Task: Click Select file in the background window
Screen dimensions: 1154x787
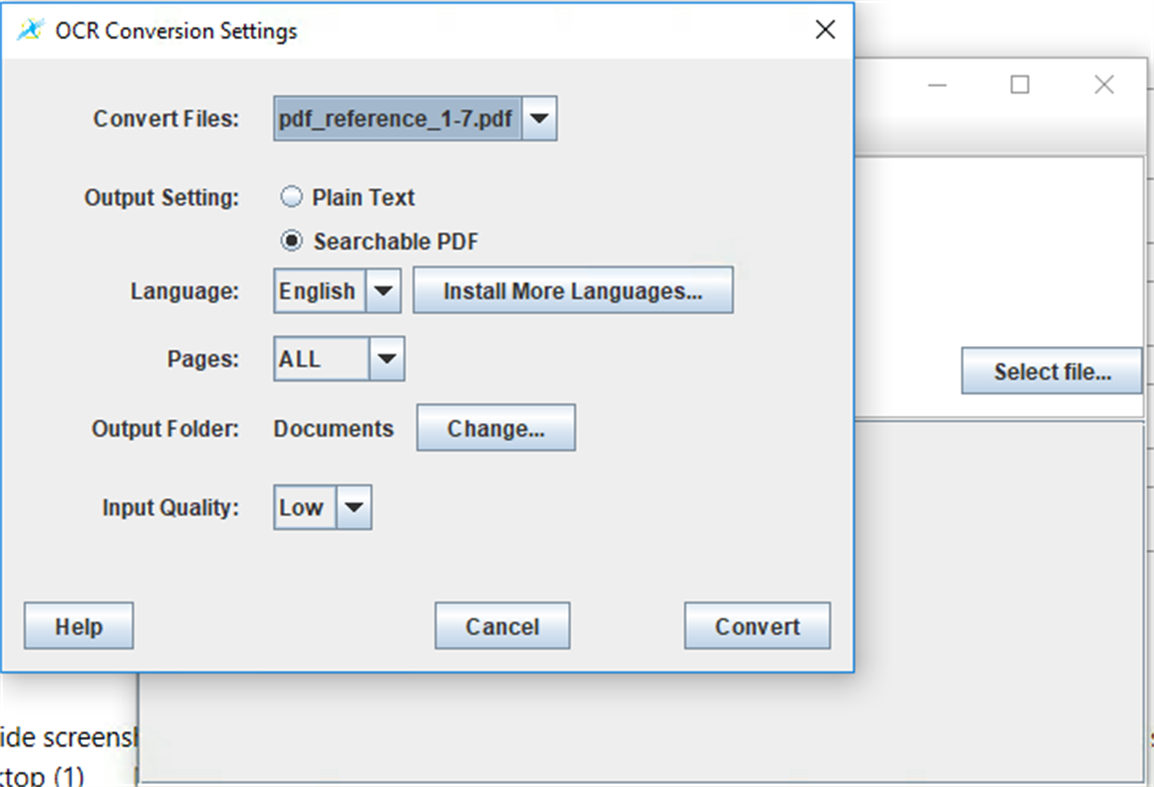Action: (1050, 371)
